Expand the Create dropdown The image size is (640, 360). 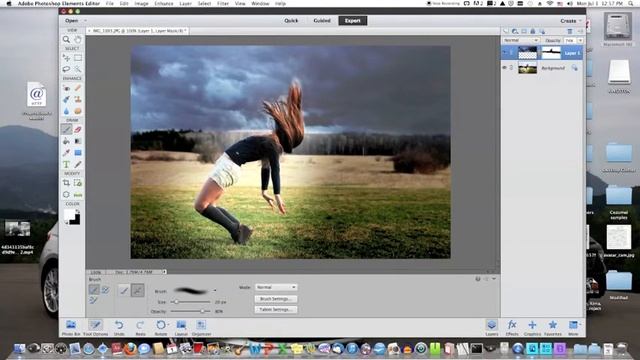tap(571, 20)
